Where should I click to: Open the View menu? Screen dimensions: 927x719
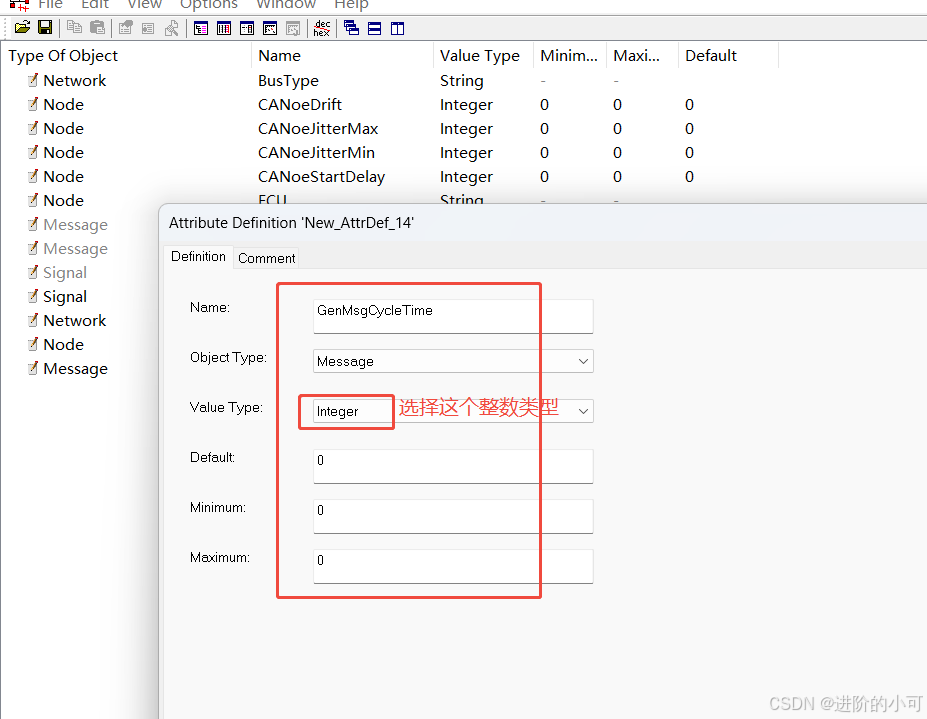click(144, 5)
